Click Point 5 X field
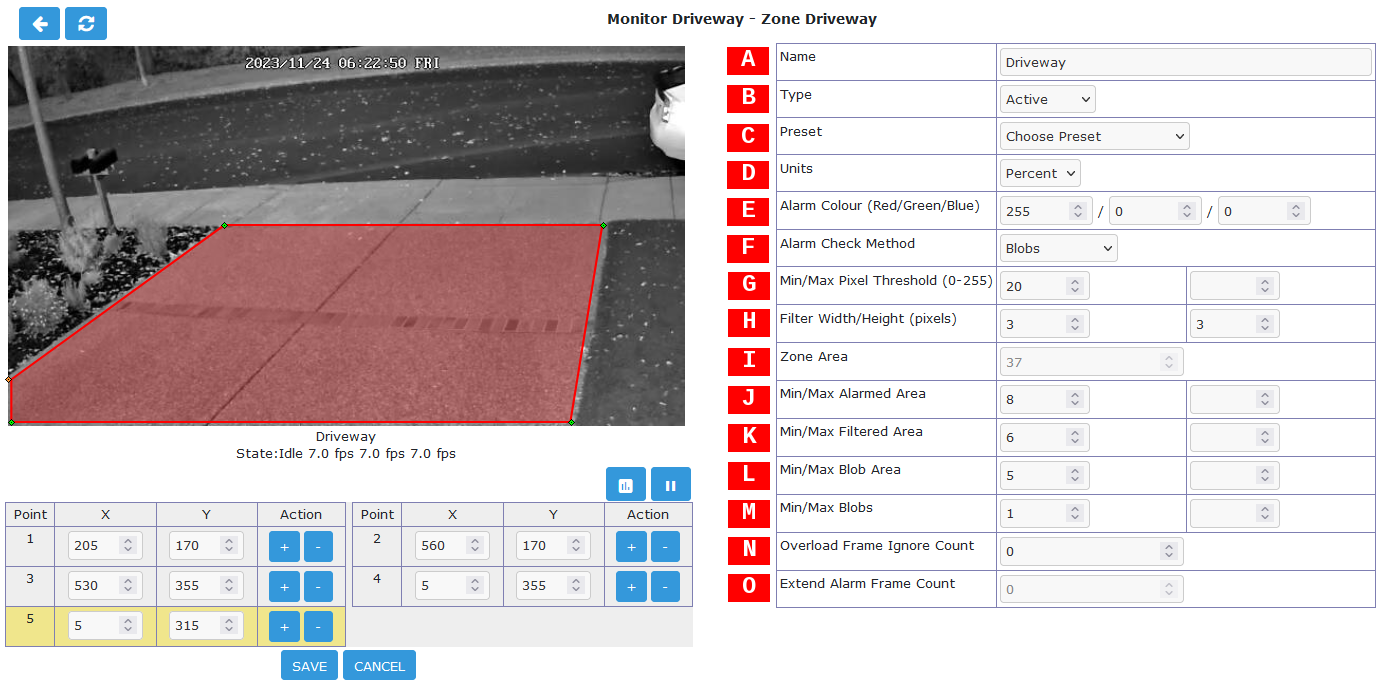 pyautogui.click(x=105, y=625)
